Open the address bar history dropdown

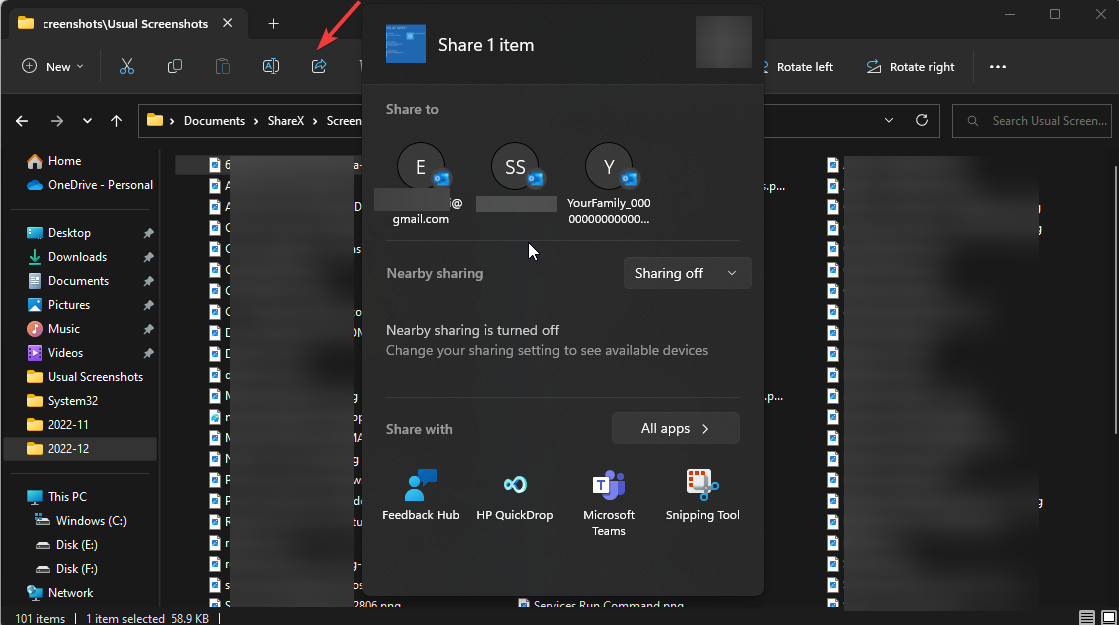click(x=889, y=120)
